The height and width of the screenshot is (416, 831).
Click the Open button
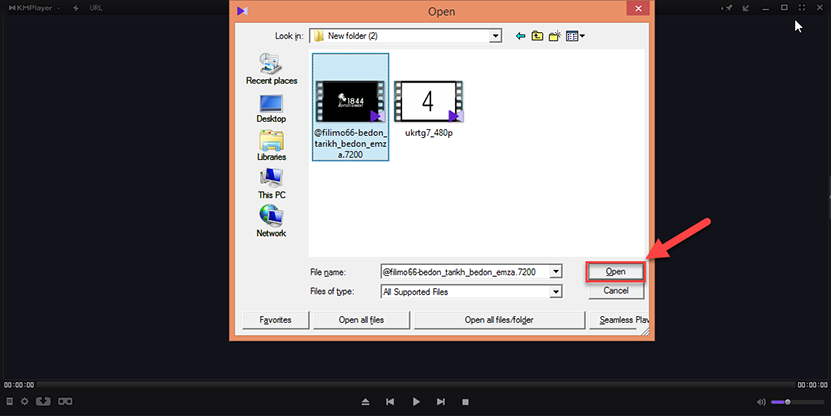[x=615, y=272]
